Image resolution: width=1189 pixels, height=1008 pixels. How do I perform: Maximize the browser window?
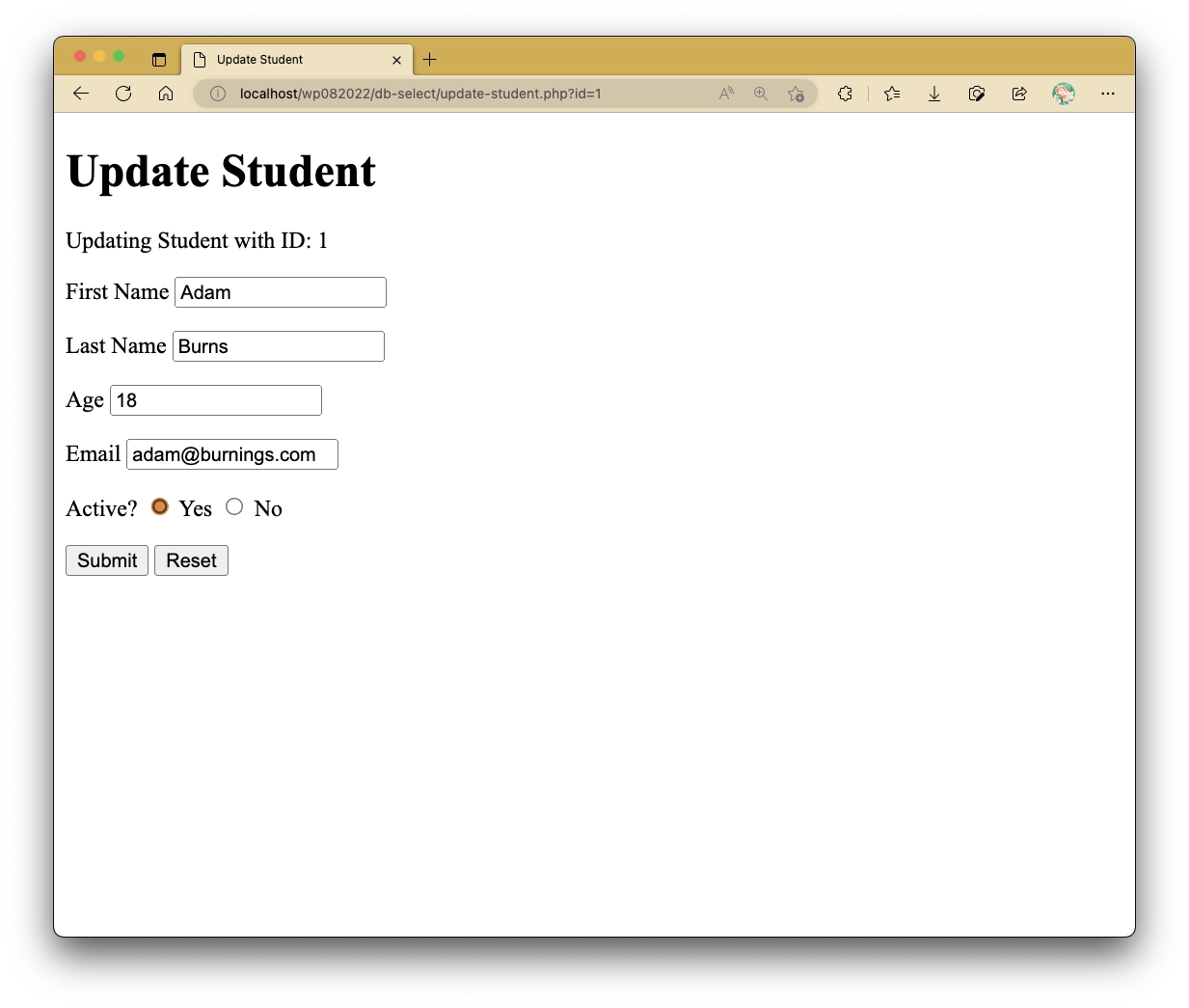[x=119, y=56]
